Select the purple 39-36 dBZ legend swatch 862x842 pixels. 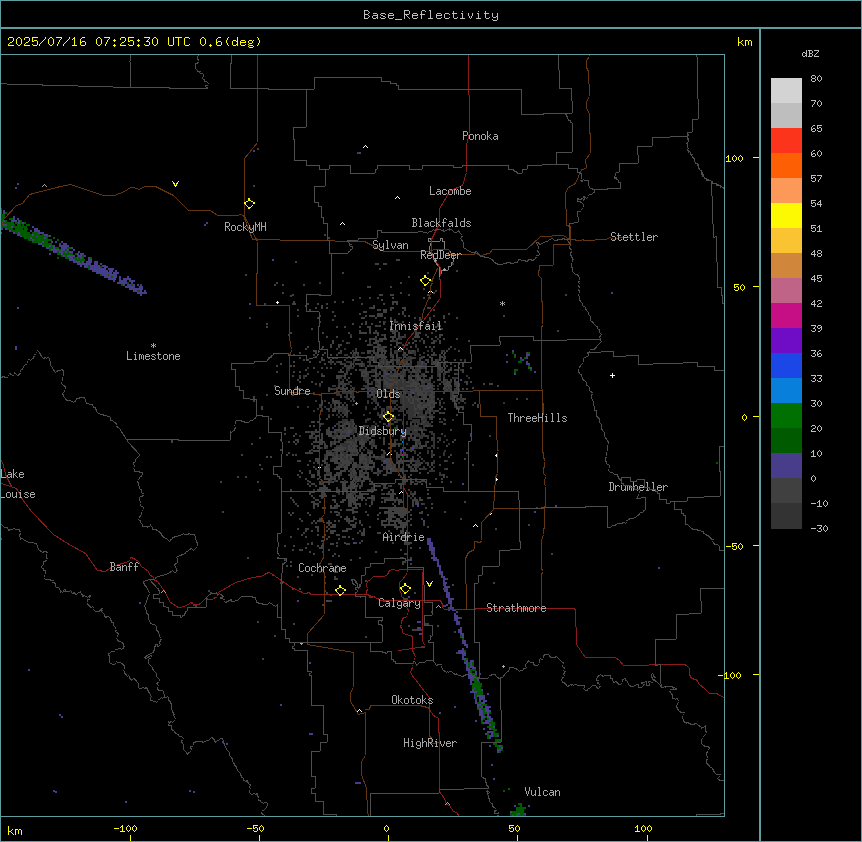point(786,340)
